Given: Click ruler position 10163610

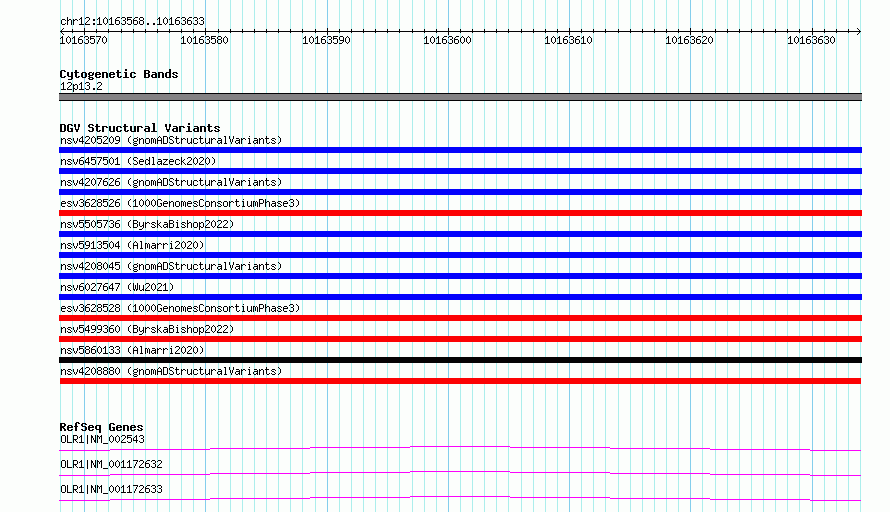Looking at the screenshot, I should pyautogui.click(x=568, y=40).
